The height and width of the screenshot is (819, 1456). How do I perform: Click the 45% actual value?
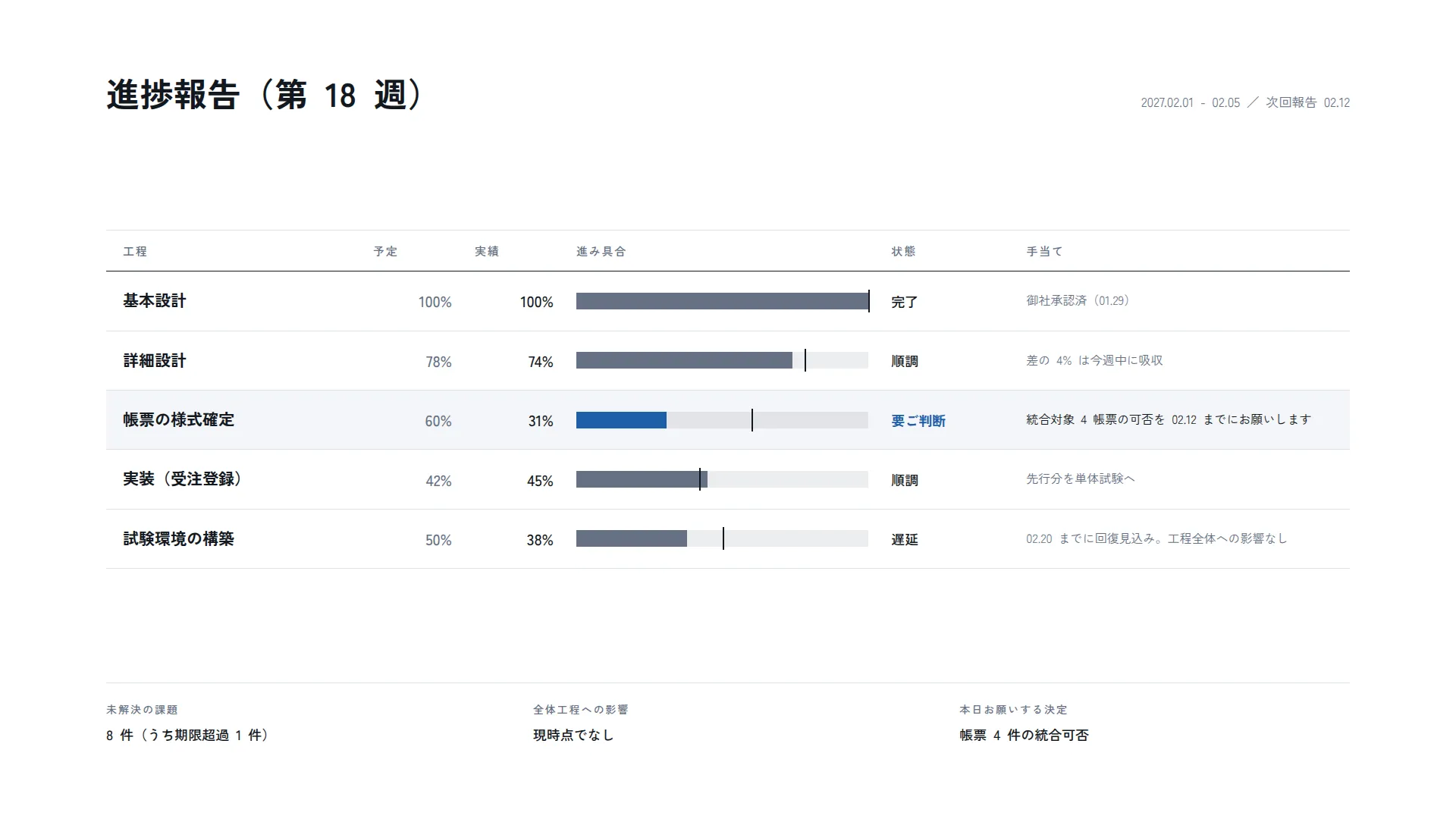(x=540, y=482)
